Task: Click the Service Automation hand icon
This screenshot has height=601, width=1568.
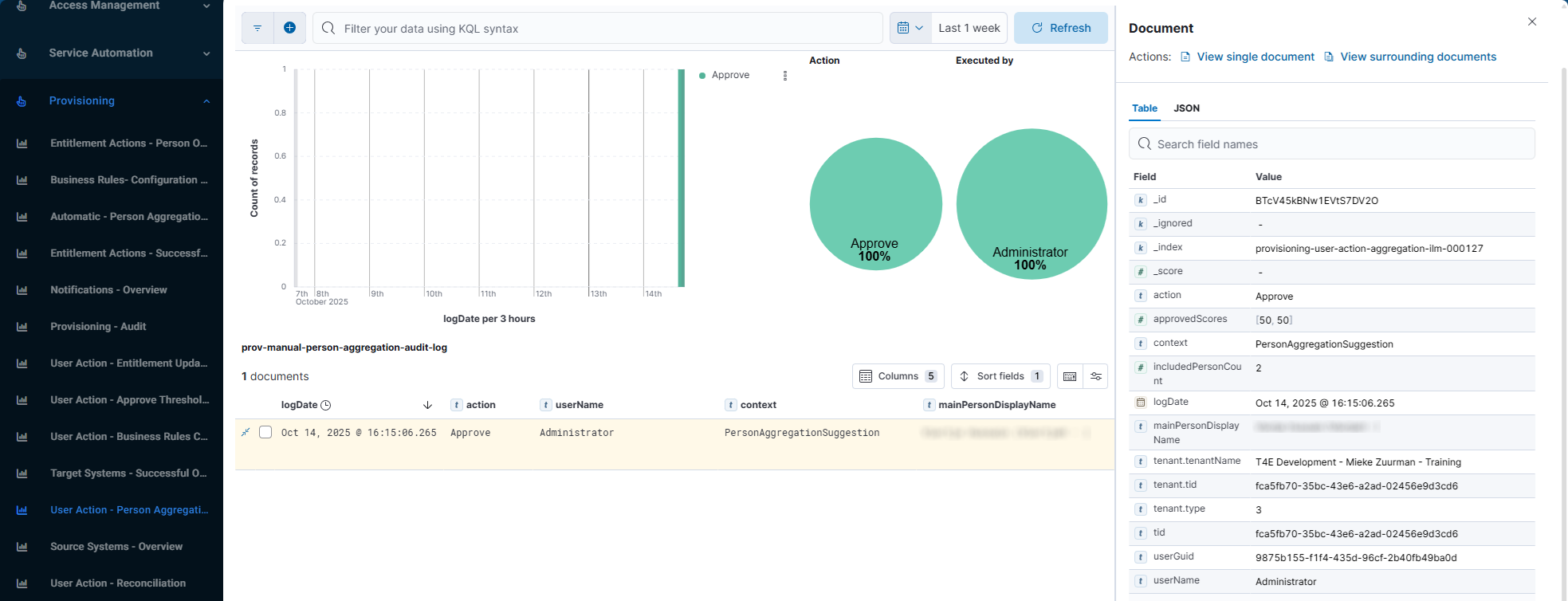Action: pyautogui.click(x=22, y=53)
